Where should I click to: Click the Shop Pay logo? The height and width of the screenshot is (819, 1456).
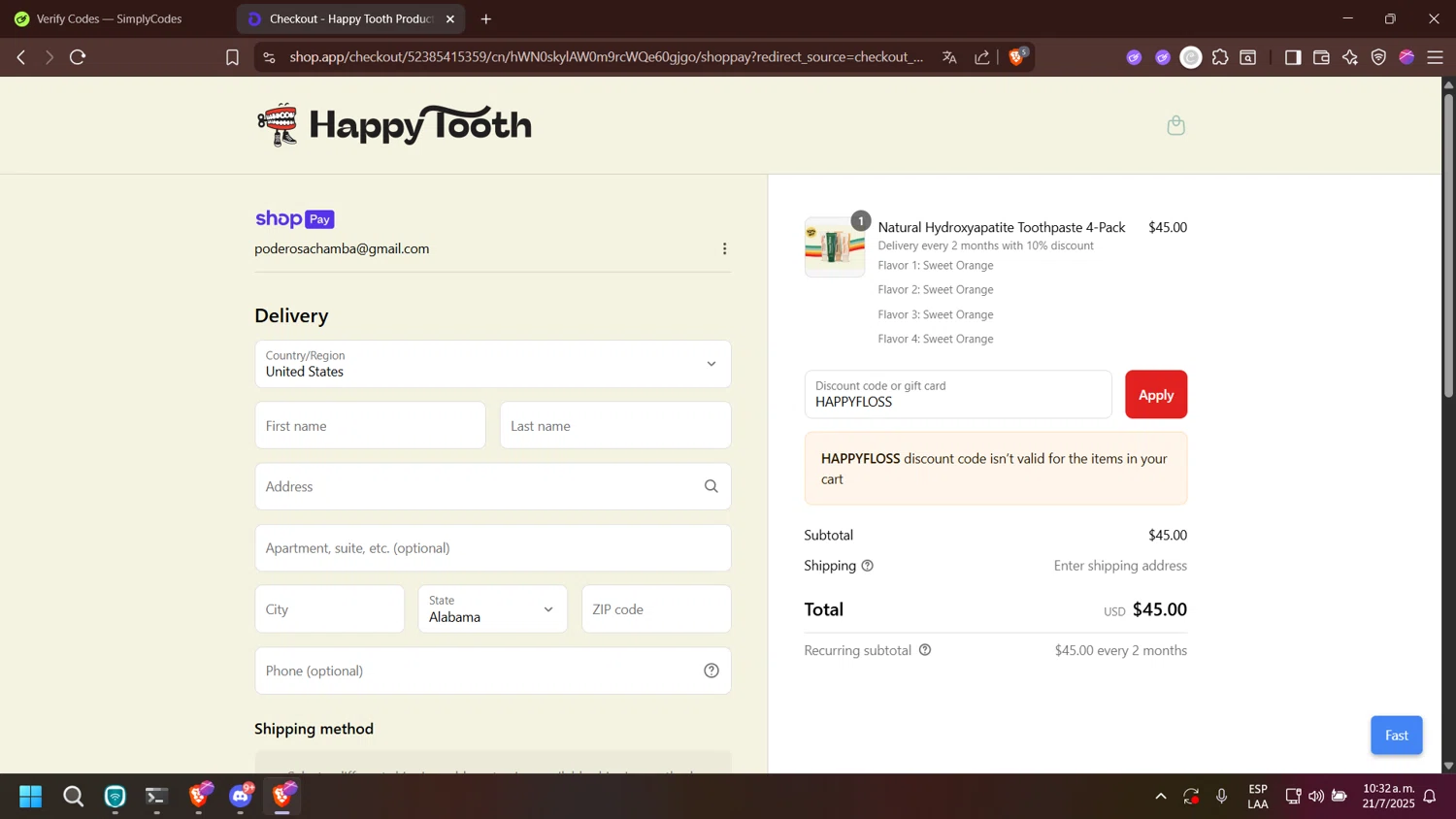295,219
